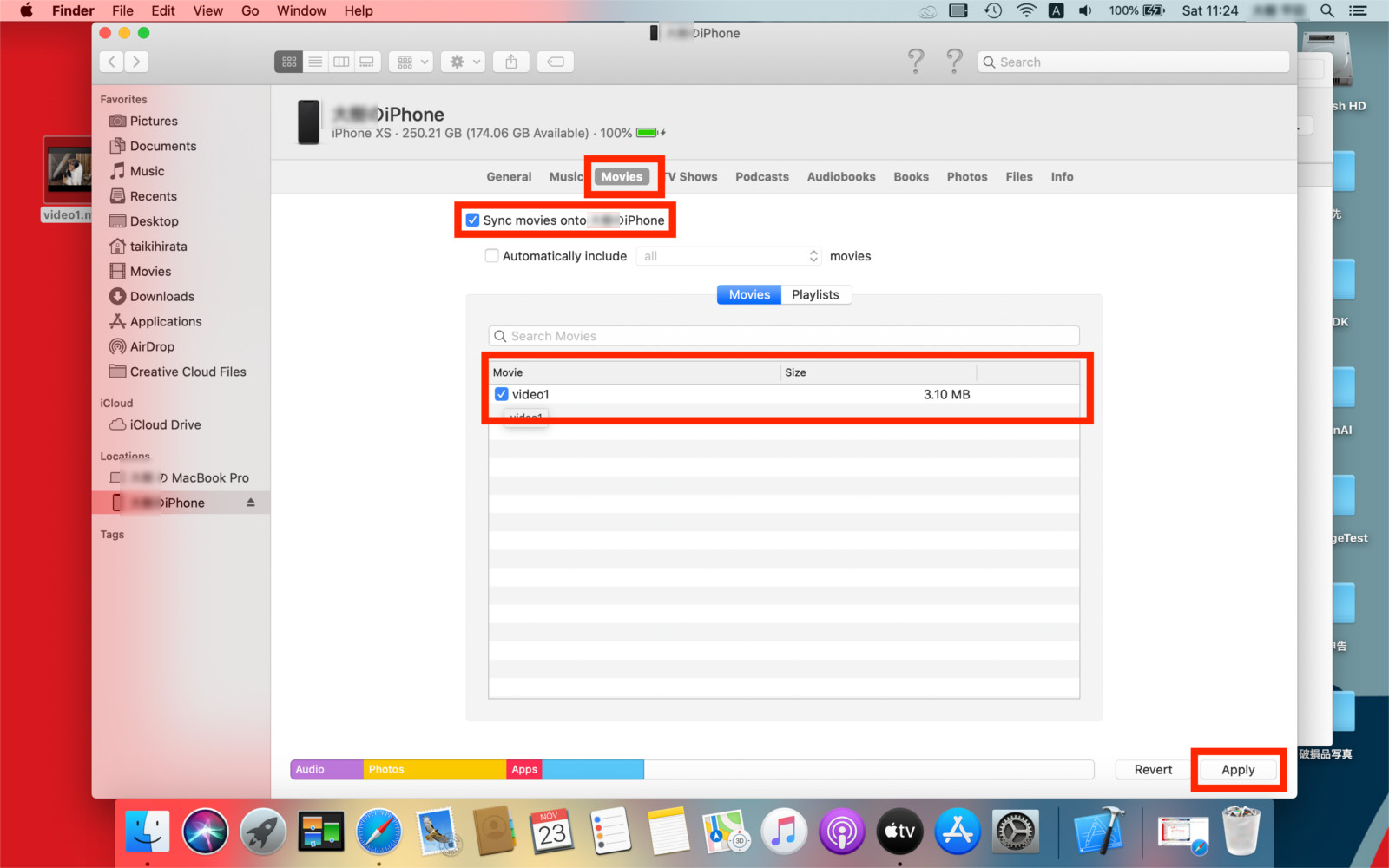
Task: Switch Finder to list view
Action: (x=315, y=62)
